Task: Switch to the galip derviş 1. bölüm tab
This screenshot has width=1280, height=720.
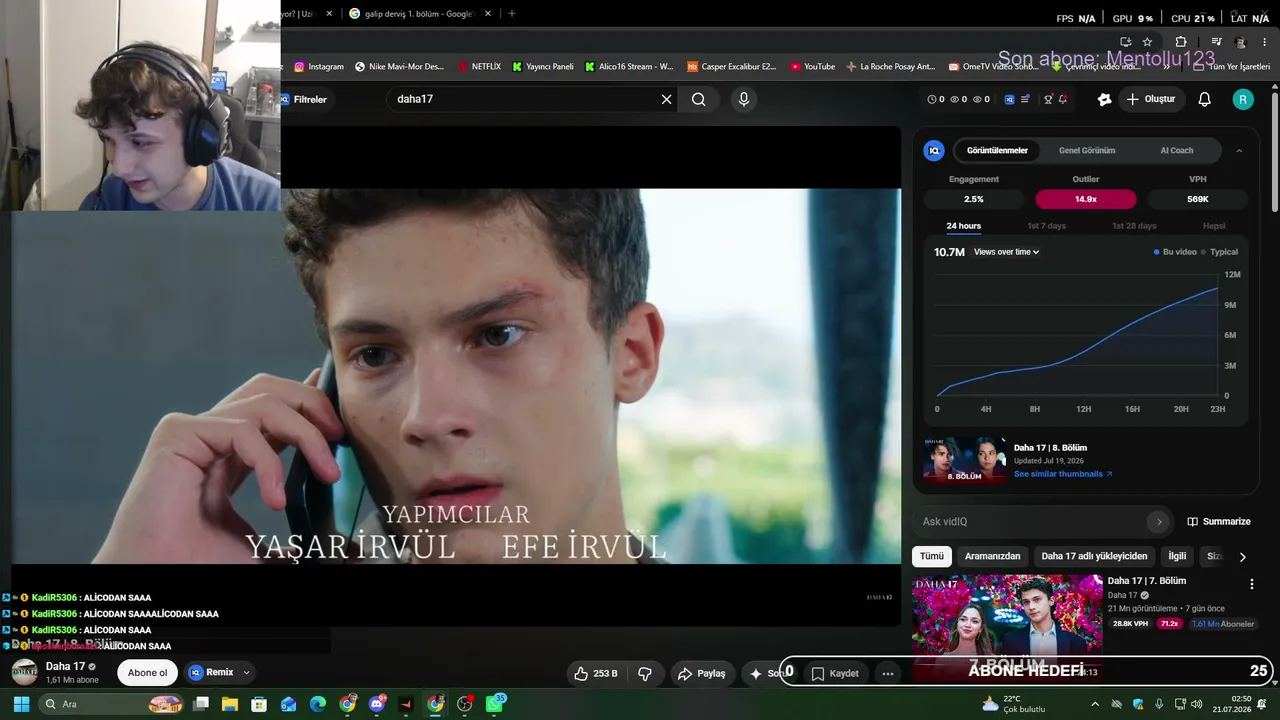Action: (418, 14)
